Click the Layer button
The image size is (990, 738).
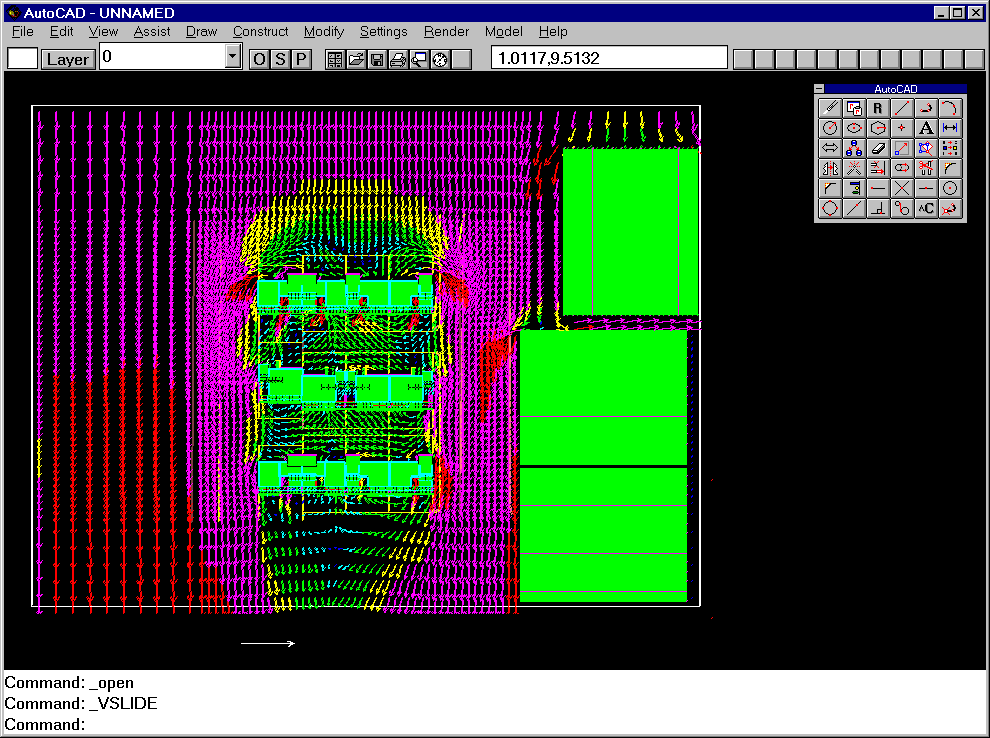(x=68, y=59)
